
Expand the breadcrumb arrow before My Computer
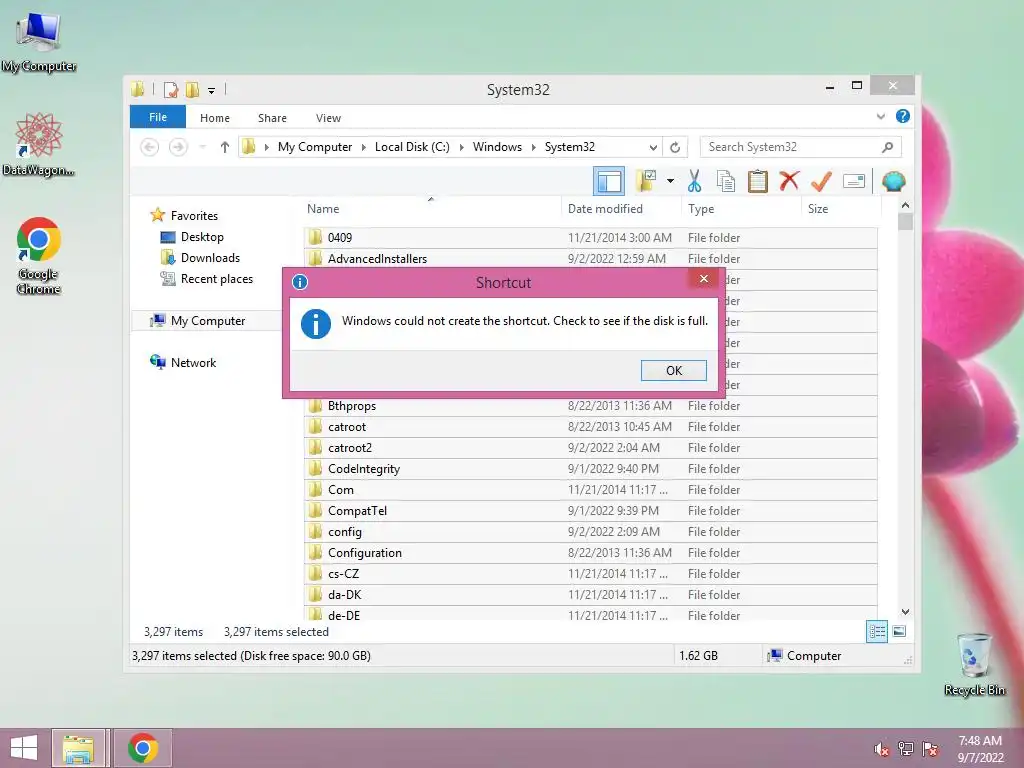(x=266, y=147)
